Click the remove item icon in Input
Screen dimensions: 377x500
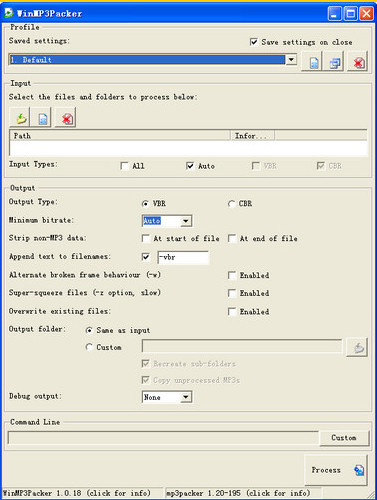tap(66, 117)
